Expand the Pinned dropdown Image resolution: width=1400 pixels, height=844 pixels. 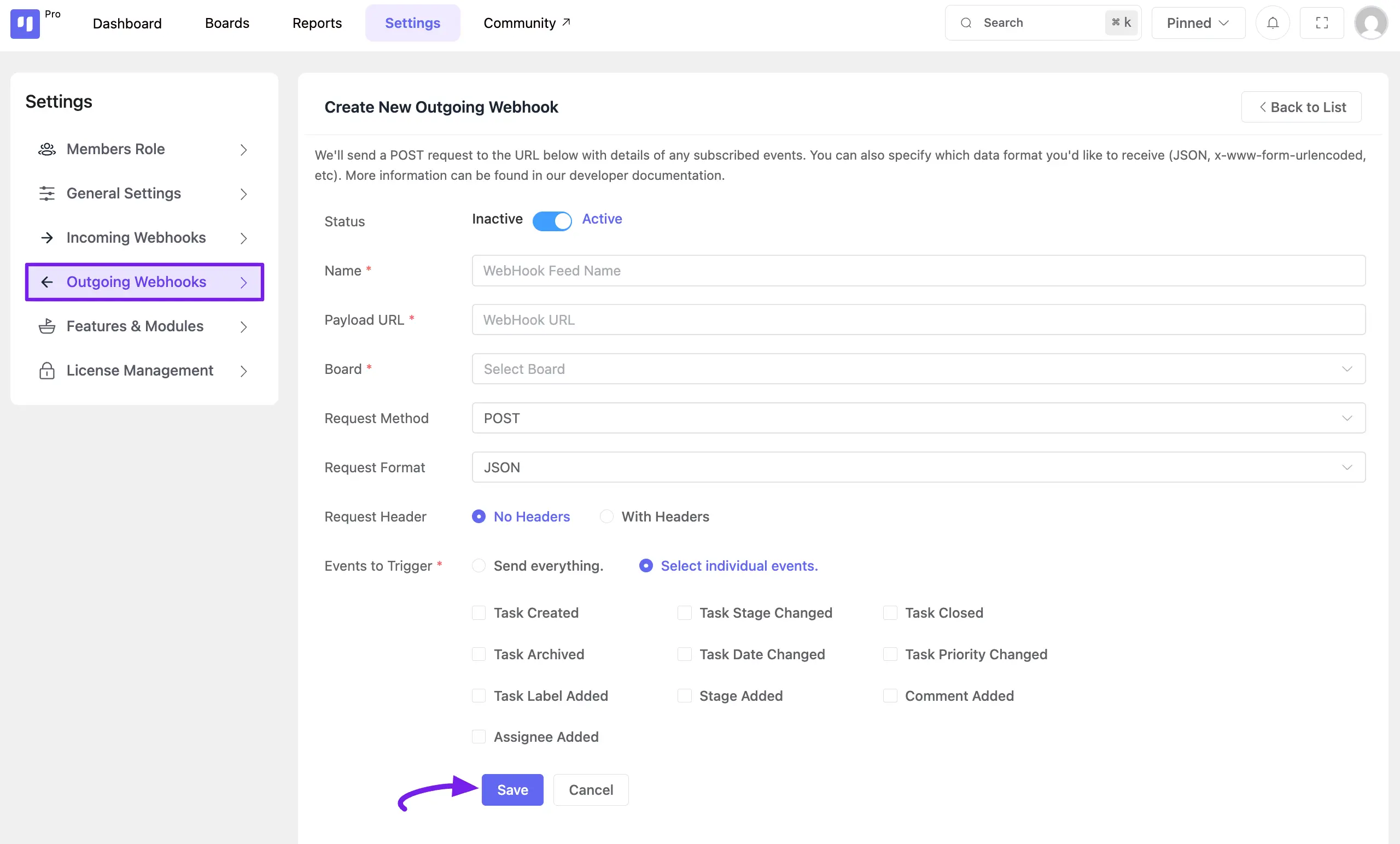click(x=1198, y=23)
